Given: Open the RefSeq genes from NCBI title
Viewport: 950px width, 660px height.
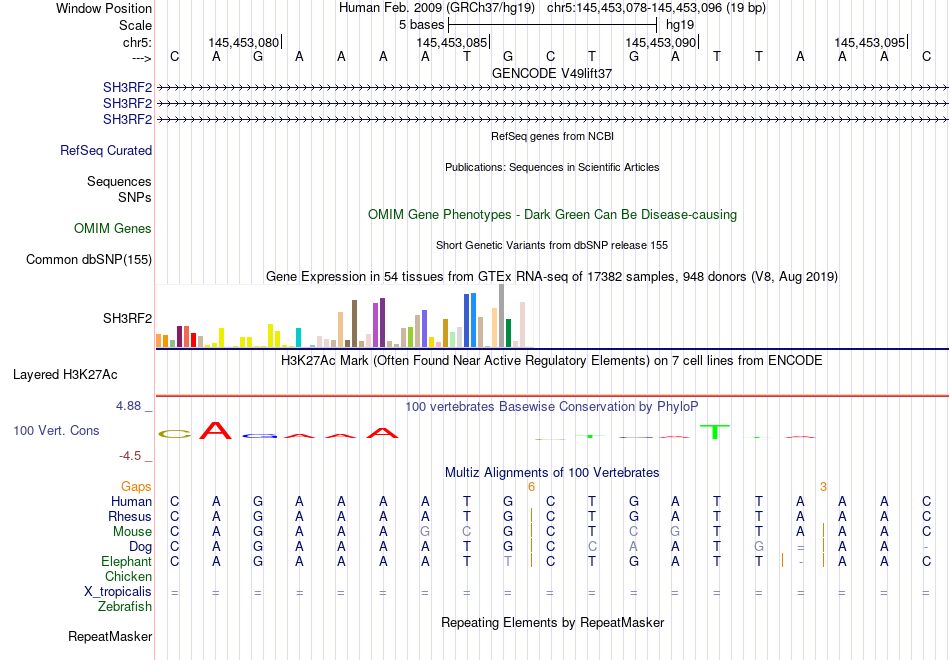Looking at the screenshot, I should pos(552,136).
